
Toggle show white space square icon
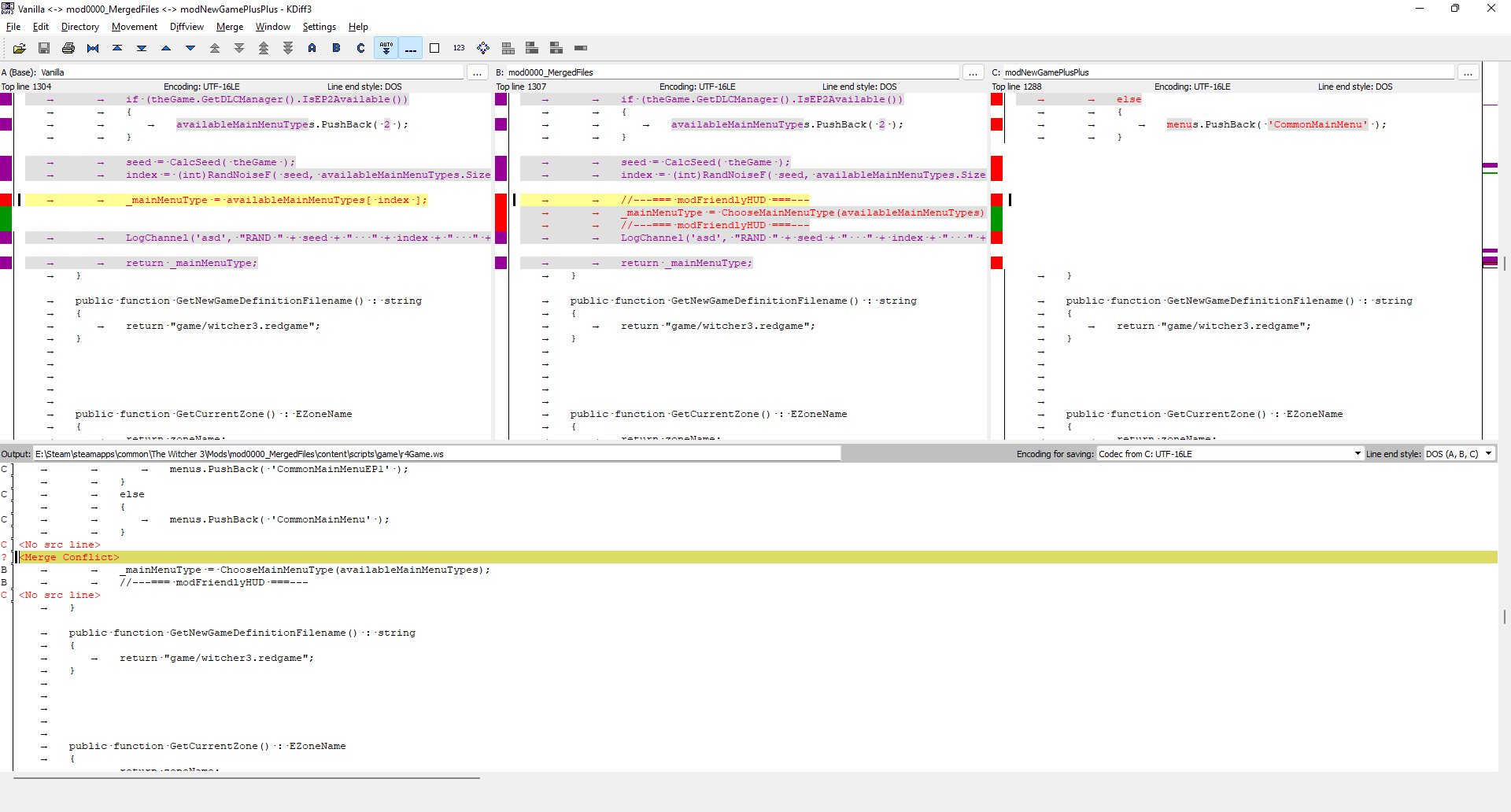434,48
